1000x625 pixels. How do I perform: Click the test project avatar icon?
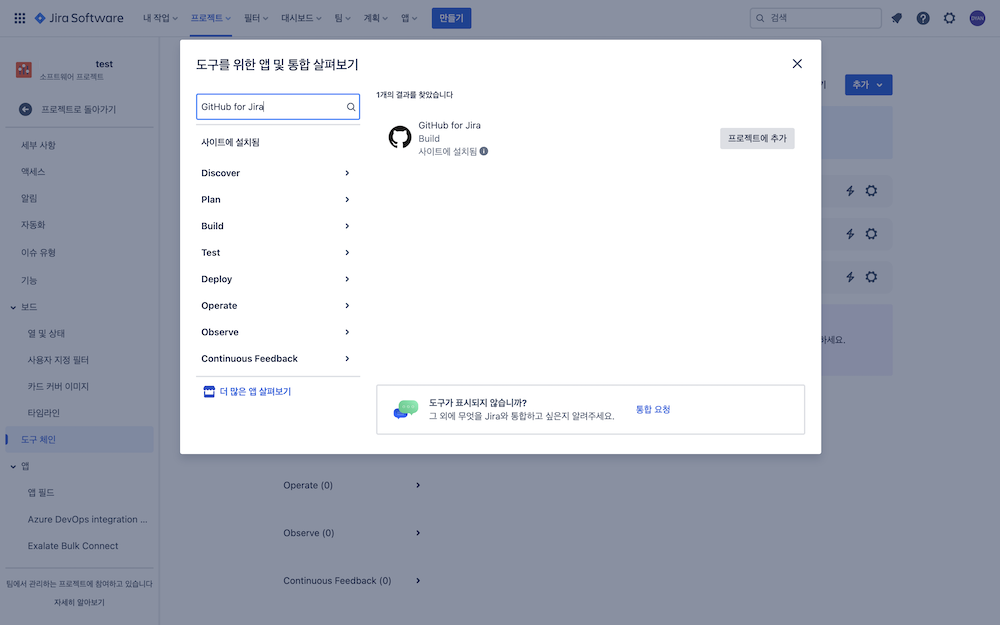(24, 70)
